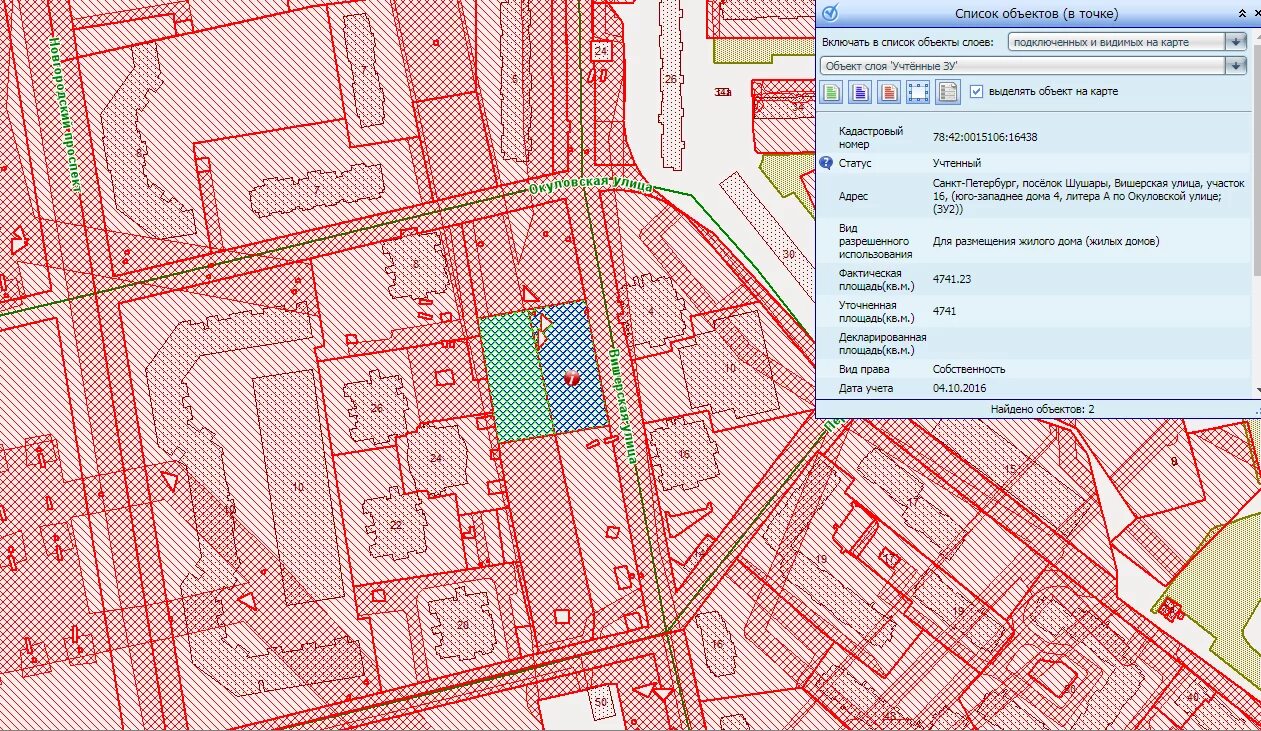Click the status value 'Учтенный'
This screenshot has width=1261, height=731.
957,162
